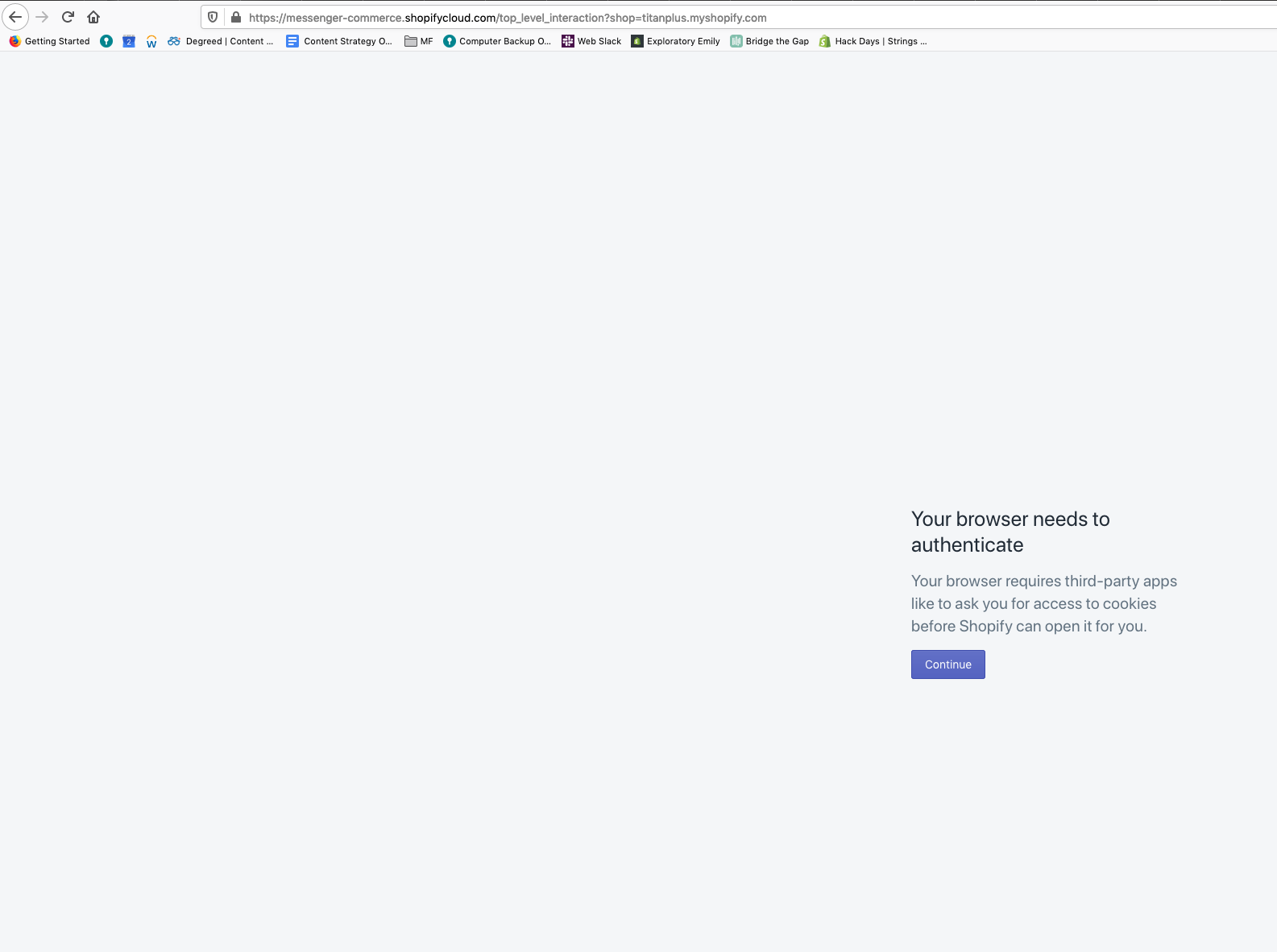Open the blue calendar bookmark icon
Viewport: 1277px width, 952px height.
[x=129, y=41]
